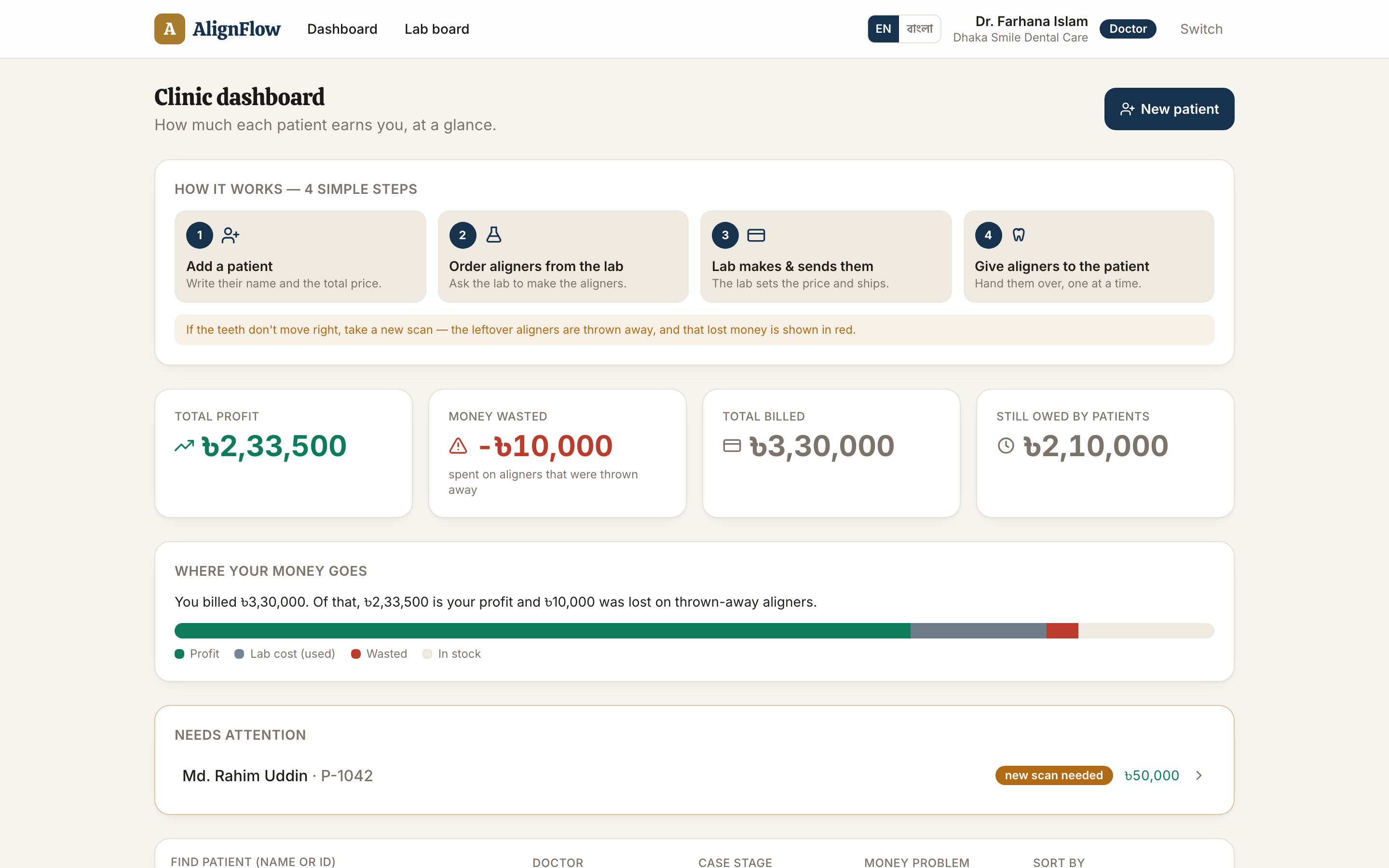Click the trending-up icon beside Total Profit
The image size is (1389, 868).
pyautogui.click(x=184, y=446)
